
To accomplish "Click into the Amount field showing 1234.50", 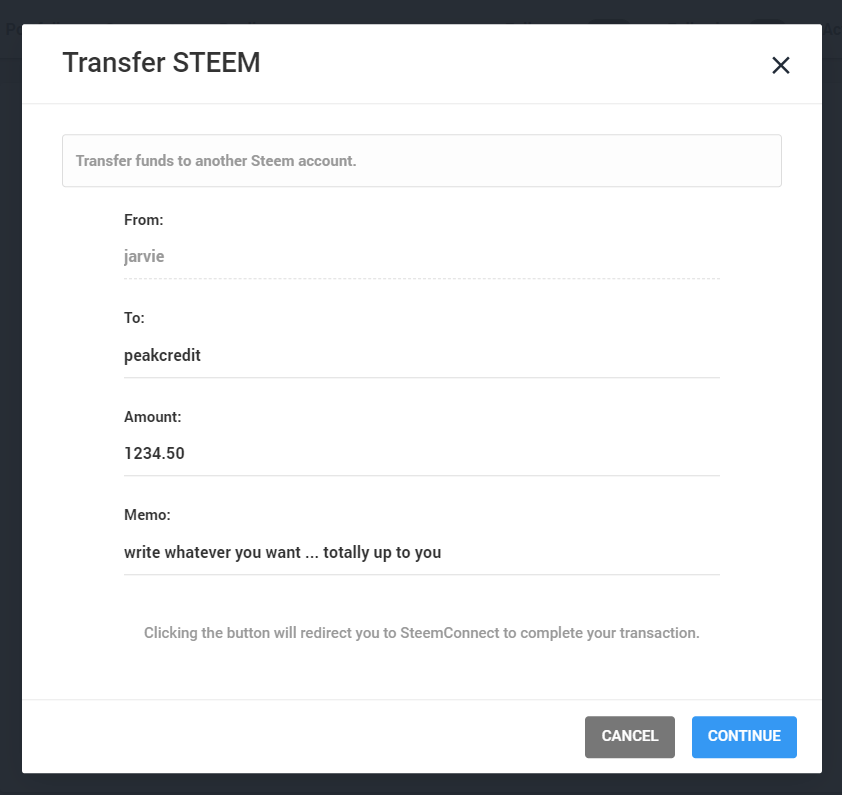I will (421, 453).
